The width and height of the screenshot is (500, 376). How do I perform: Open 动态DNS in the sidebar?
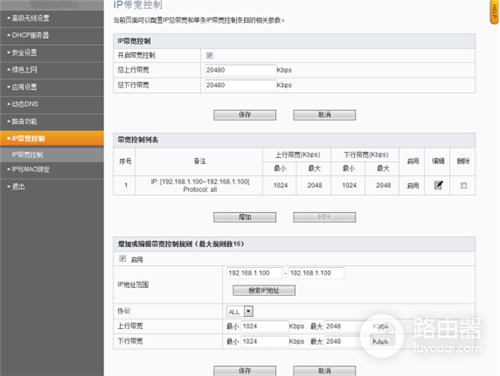(x=25, y=104)
